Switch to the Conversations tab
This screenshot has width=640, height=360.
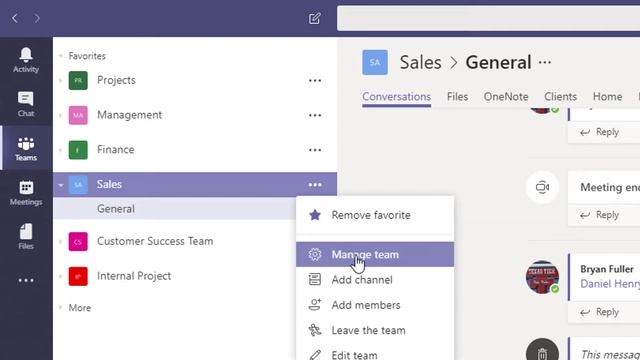396,97
